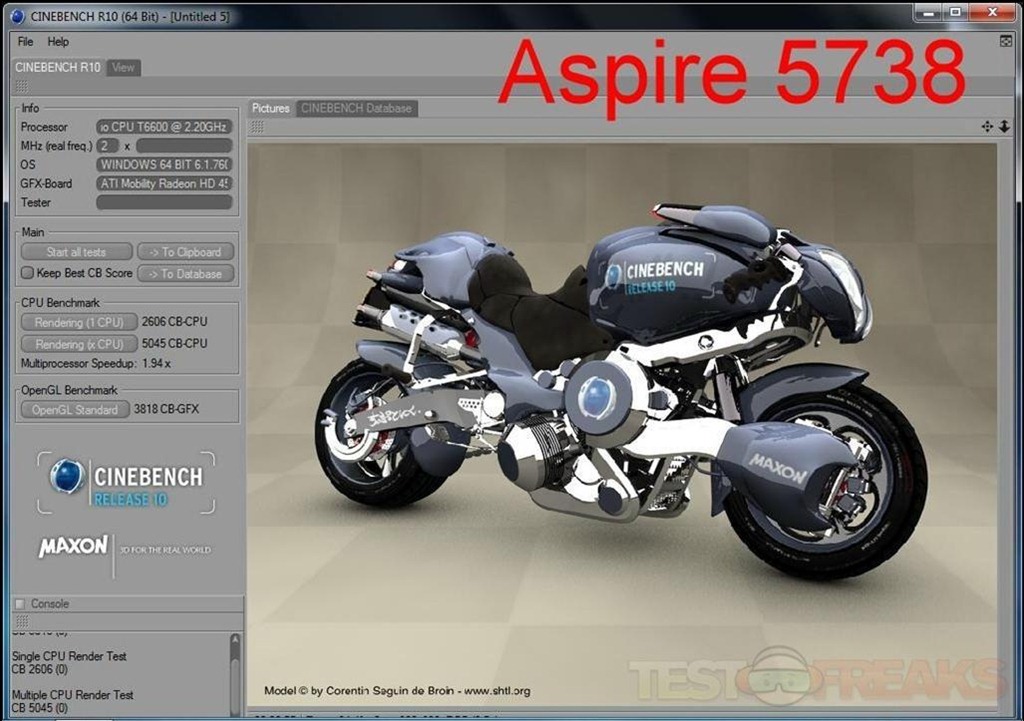Start the OpenGL Standard benchmark
This screenshot has height=721, width=1024.
(75, 410)
